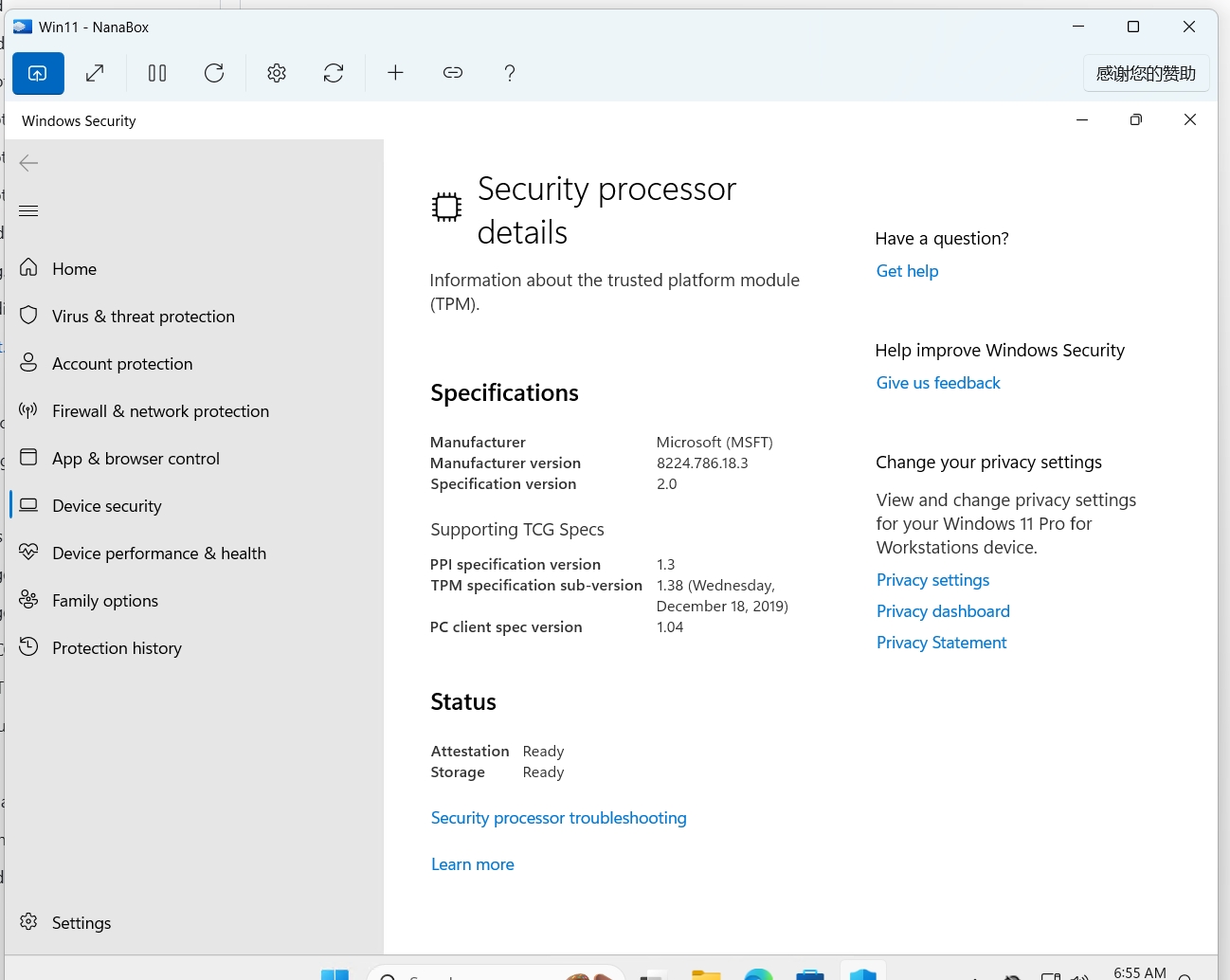The height and width of the screenshot is (980, 1230).
Task: Click Have a question? heading
Action: click(x=942, y=239)
